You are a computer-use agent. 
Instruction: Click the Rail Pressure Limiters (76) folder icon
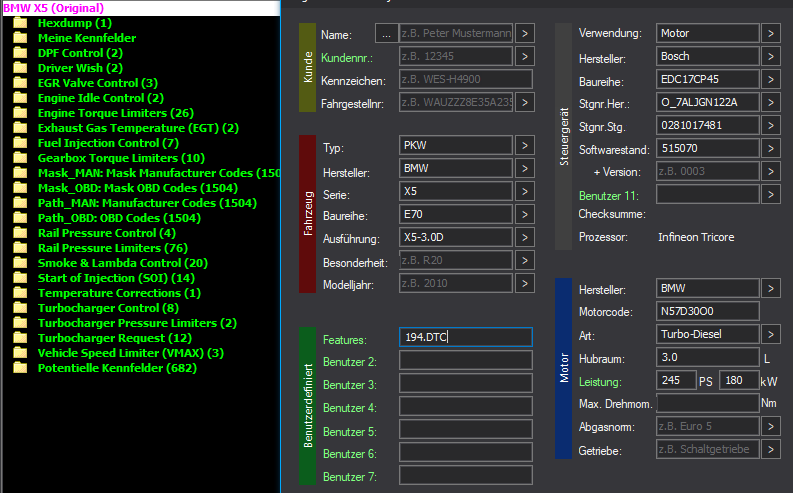(x=20, y=248)
